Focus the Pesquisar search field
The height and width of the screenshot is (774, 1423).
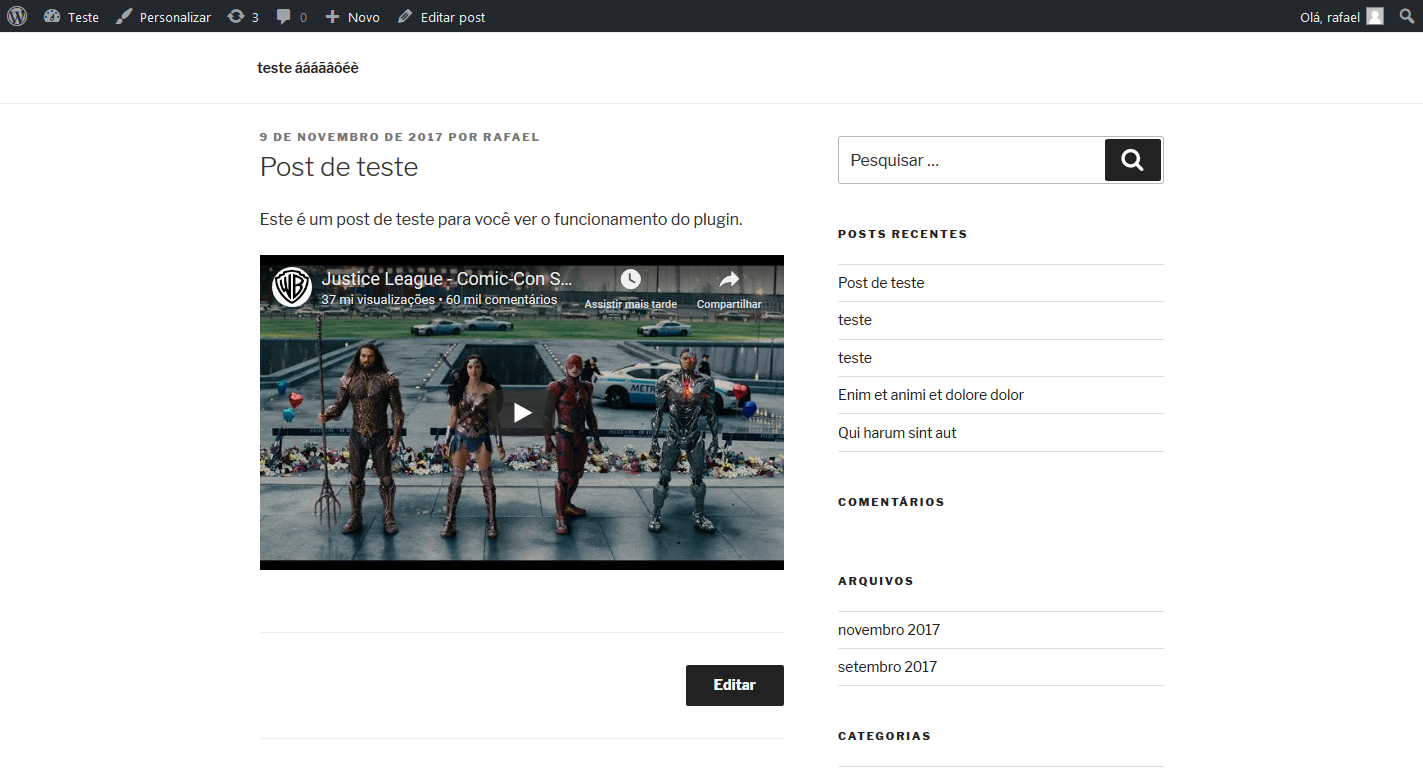(x=970, y=160)
